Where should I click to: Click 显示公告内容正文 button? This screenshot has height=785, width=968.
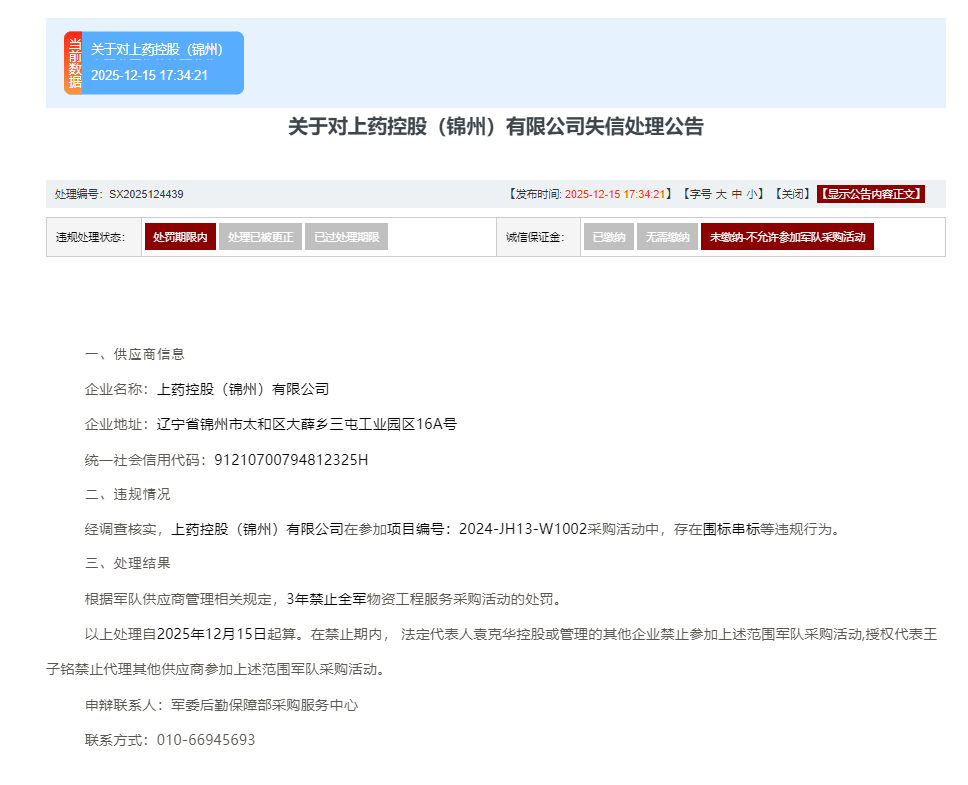pos(870,194)
